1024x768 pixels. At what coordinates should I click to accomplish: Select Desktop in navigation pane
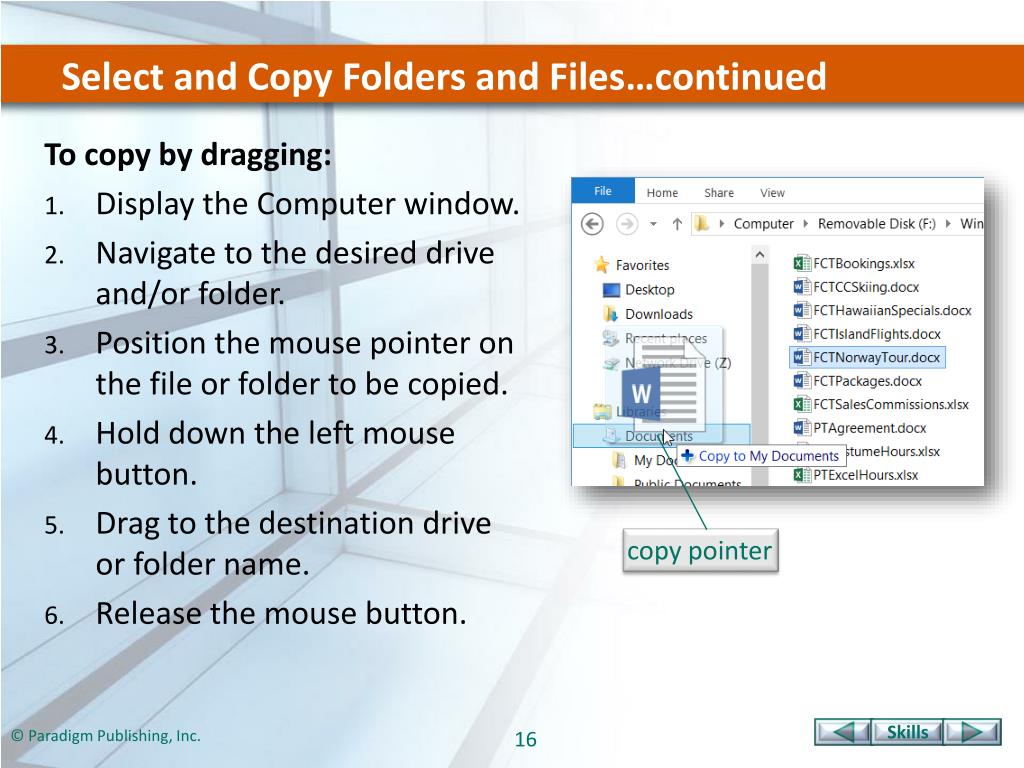coord(650,289)
